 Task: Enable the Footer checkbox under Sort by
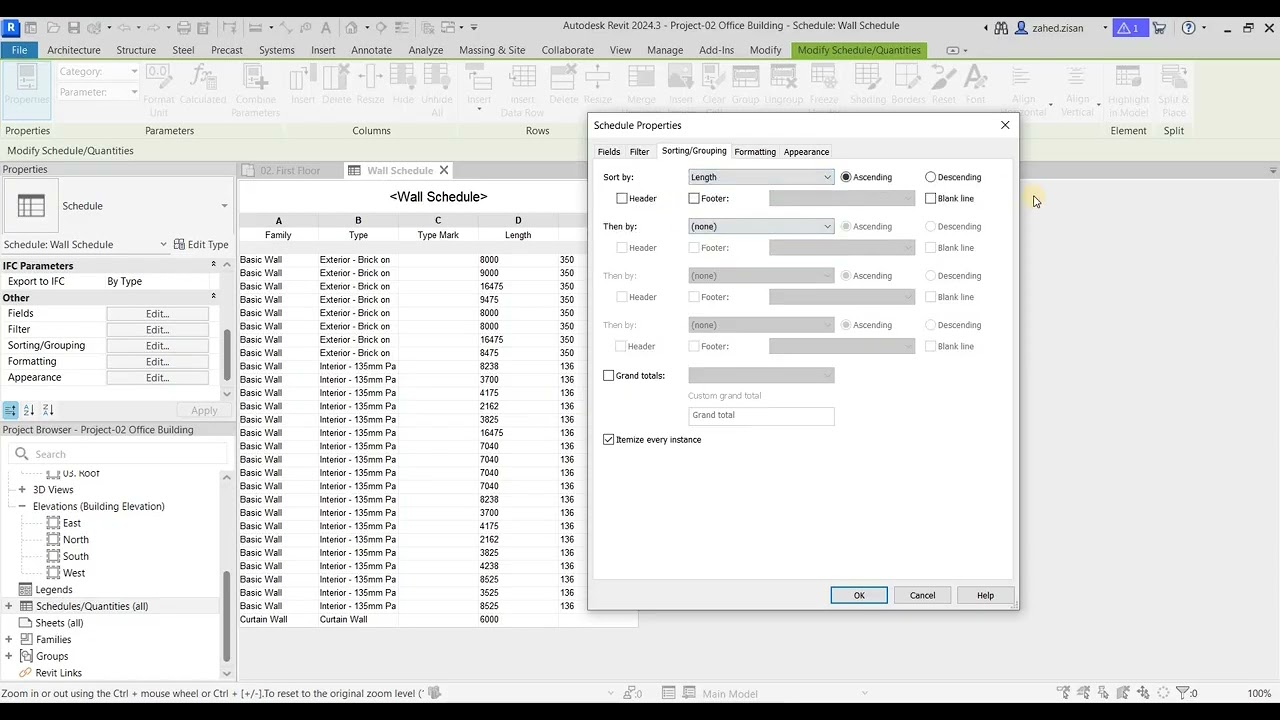point(694,198)
